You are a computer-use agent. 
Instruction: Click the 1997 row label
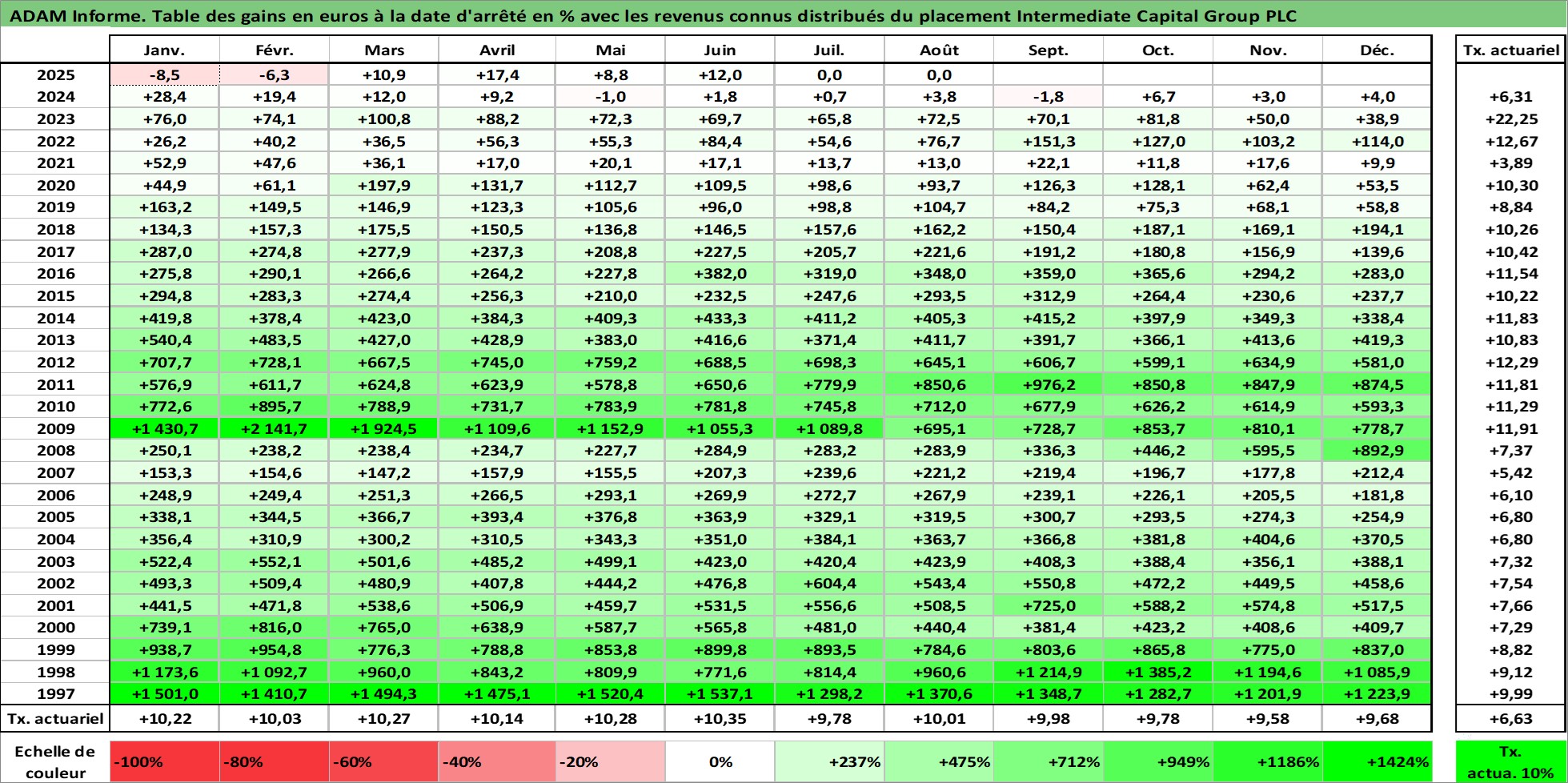coord(55,694)
